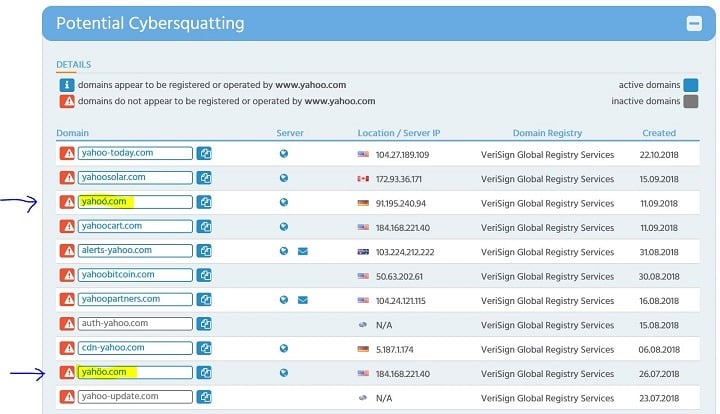Click the Domain Registry column header

coord(547,133)
